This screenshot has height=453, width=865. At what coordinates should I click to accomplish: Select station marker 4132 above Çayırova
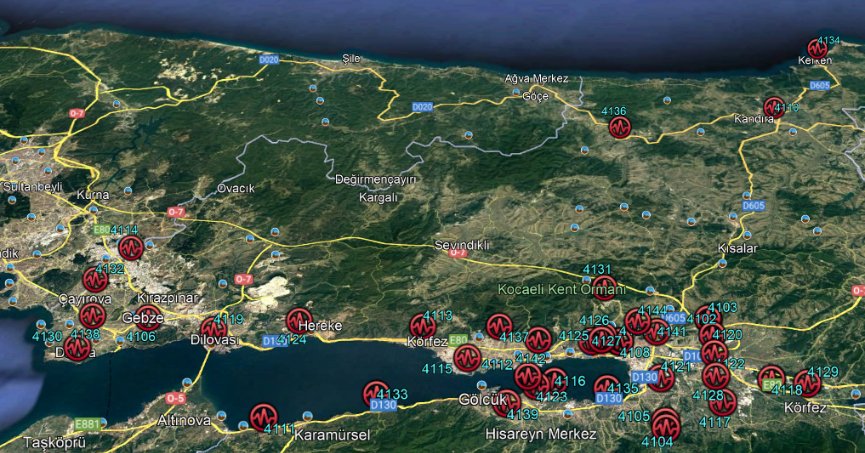click(95, 280)
